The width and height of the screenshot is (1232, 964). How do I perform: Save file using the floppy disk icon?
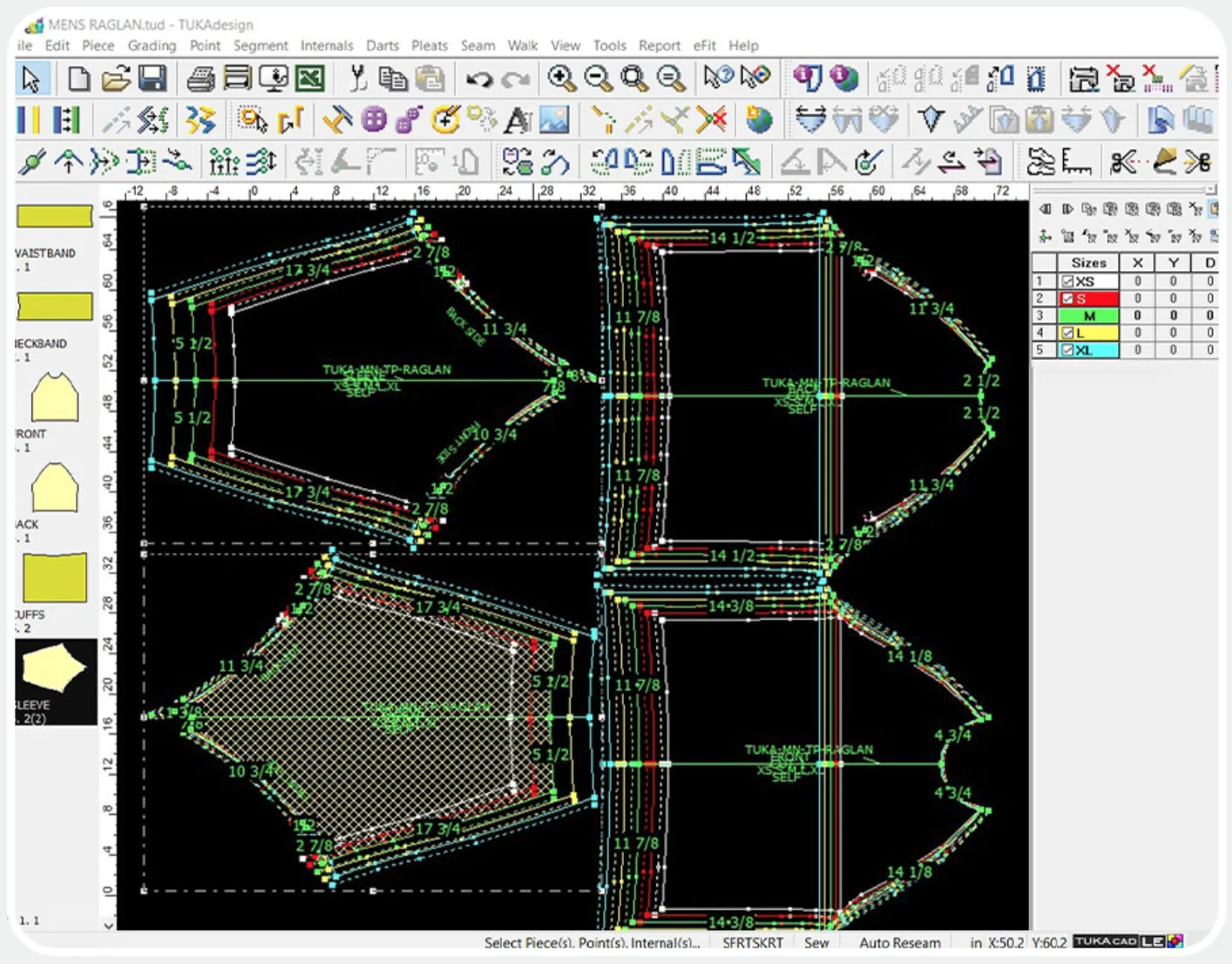(x=152, y=79)
